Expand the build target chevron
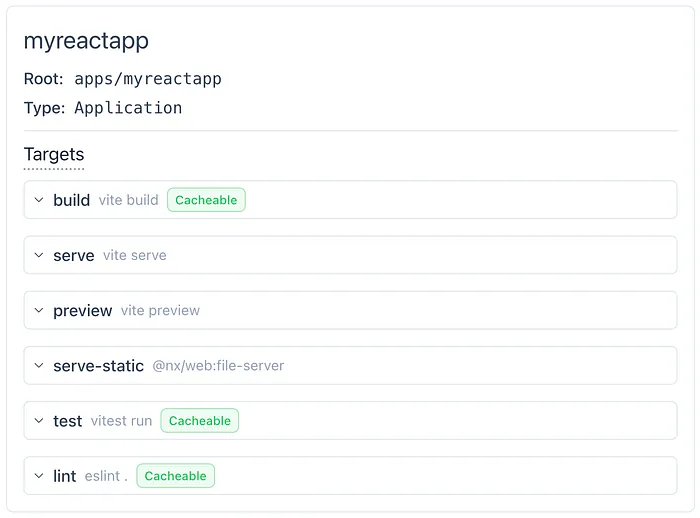The image size is (700, 518). pos(39,200)
